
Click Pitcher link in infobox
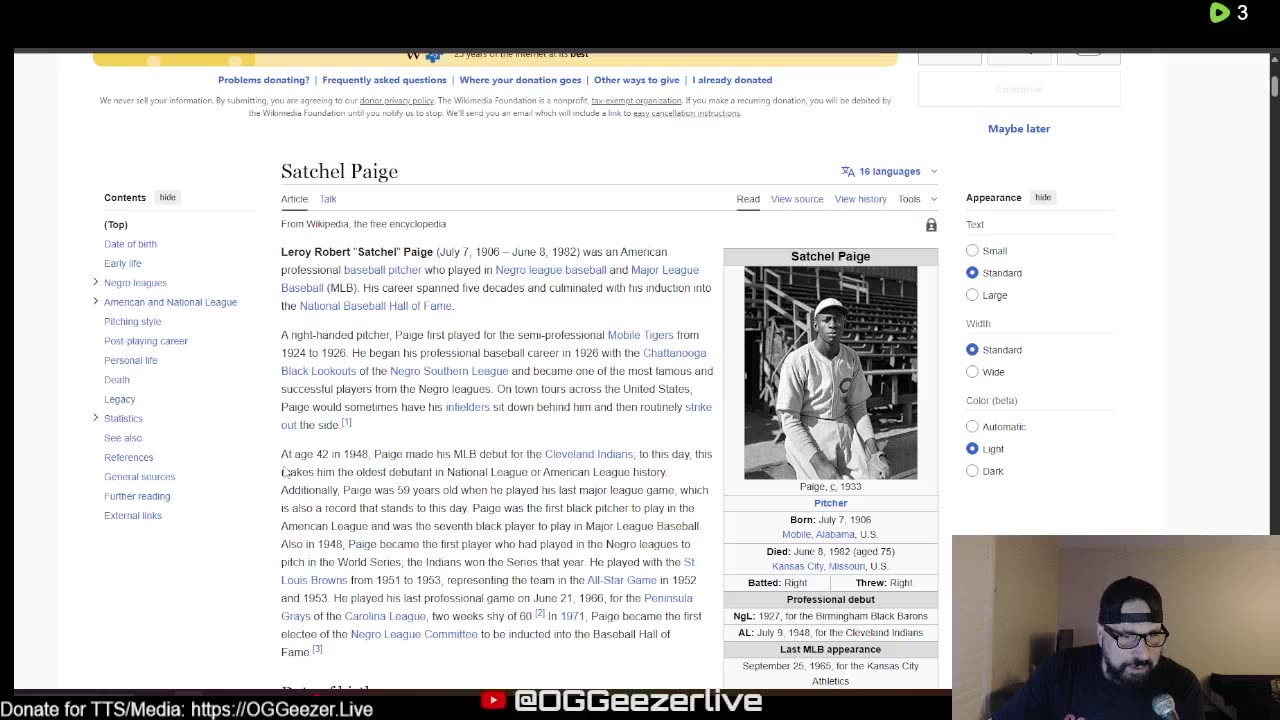point(830,503)
